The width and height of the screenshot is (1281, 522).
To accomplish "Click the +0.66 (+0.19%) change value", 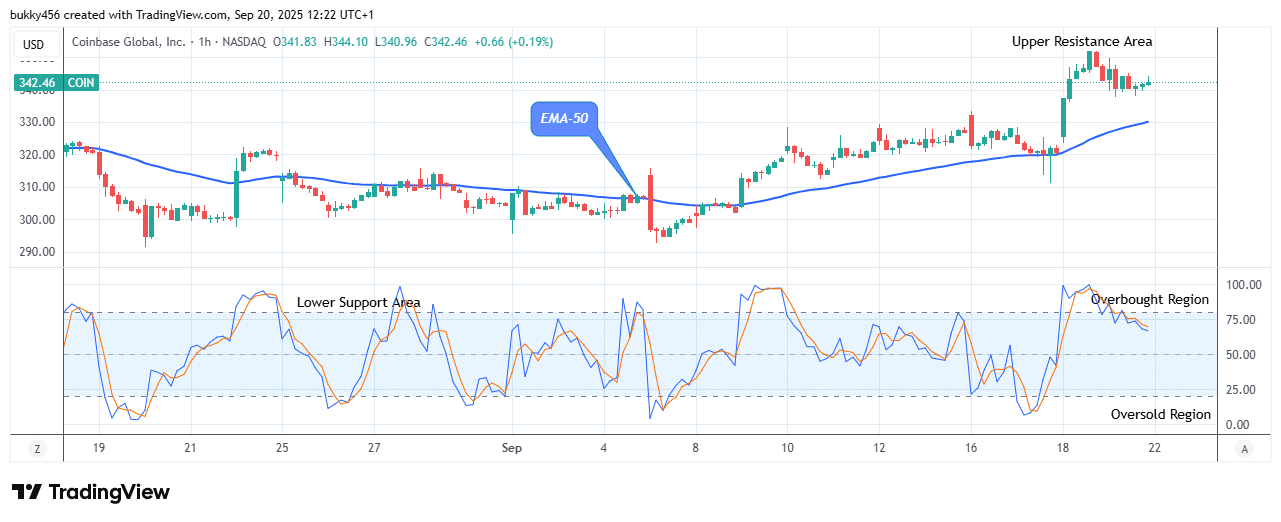I will (x=514, y=42).
